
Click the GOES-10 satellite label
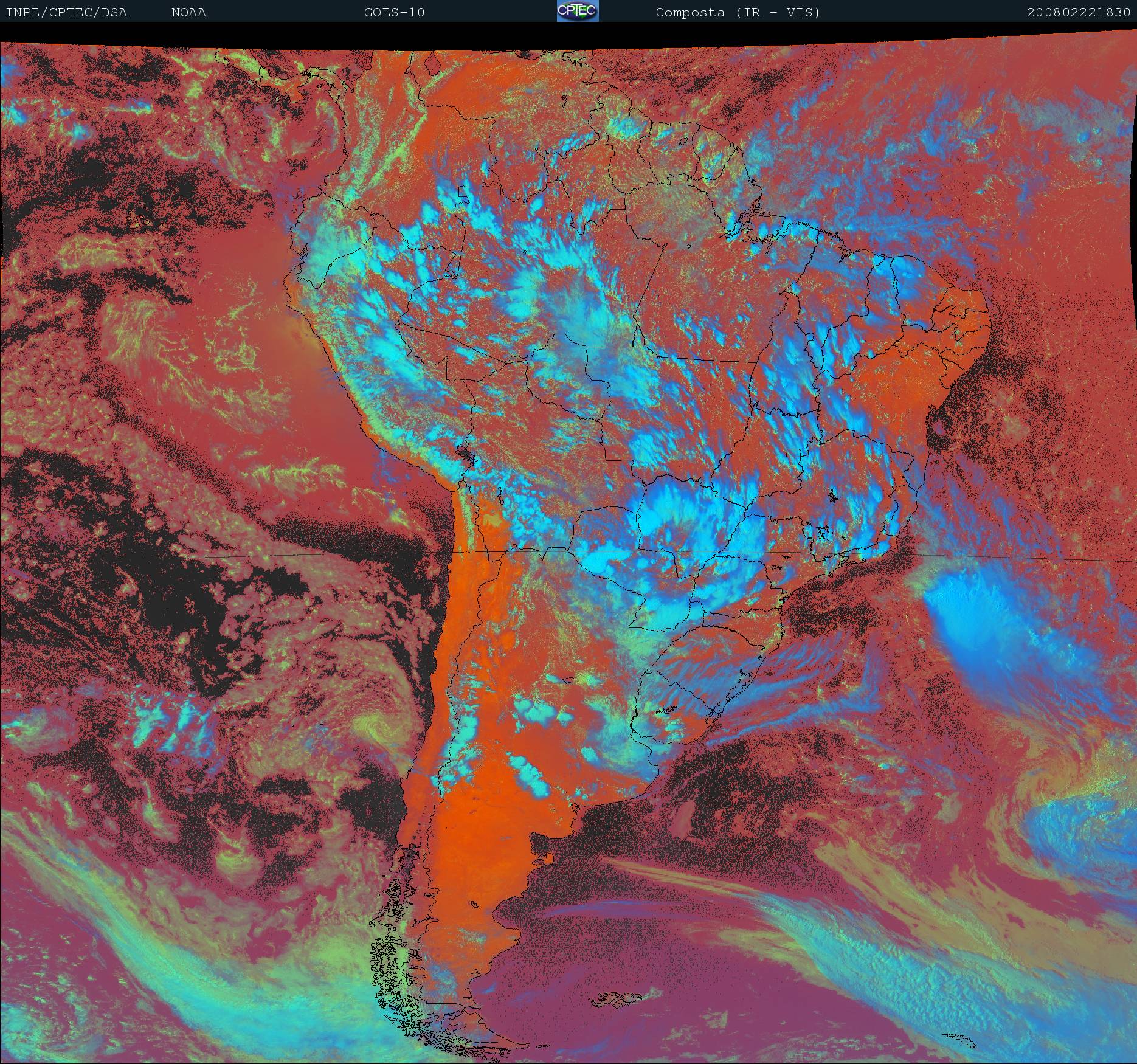point(394,13)
